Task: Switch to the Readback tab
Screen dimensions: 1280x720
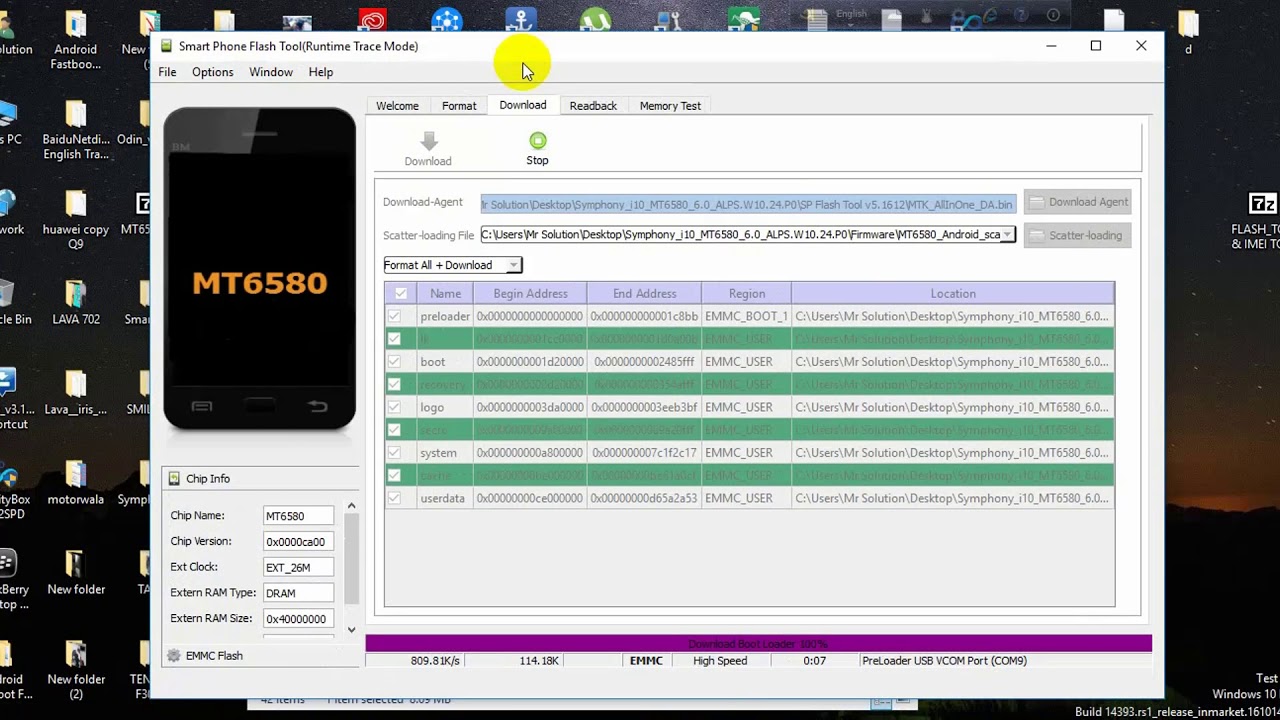Action: click(x=593, y=106)
